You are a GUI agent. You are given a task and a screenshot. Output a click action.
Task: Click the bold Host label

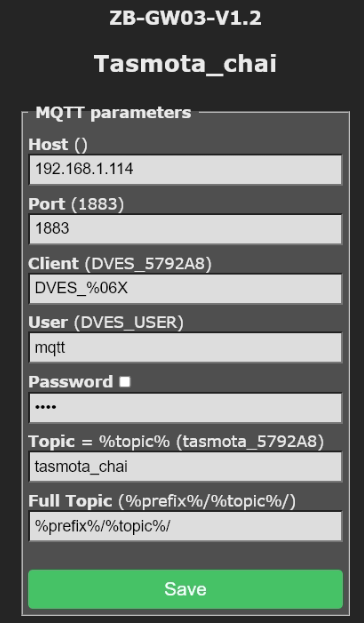[x=48, y=144]
